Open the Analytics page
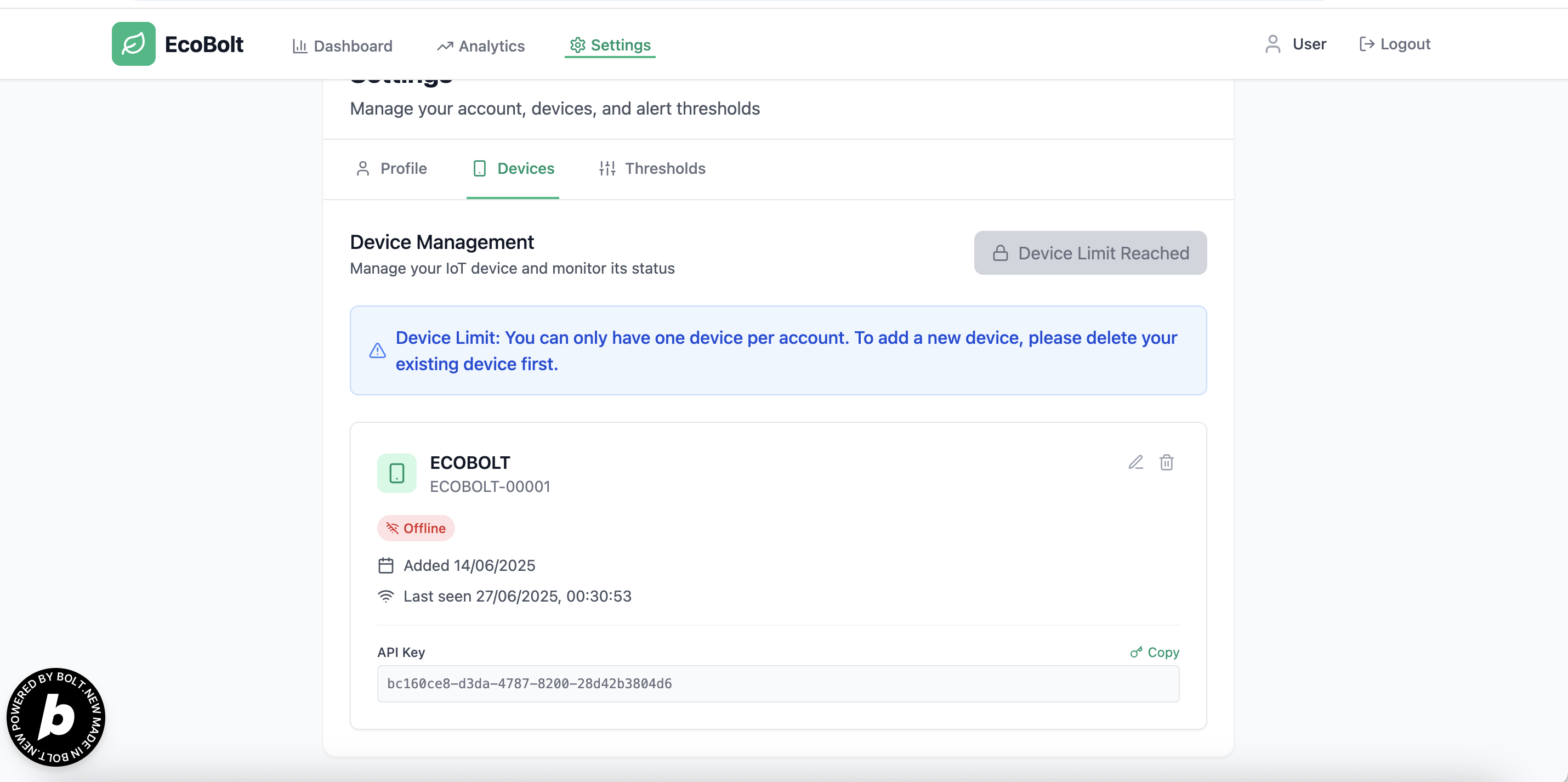The image size is (1568, 782). coord(480,46)
